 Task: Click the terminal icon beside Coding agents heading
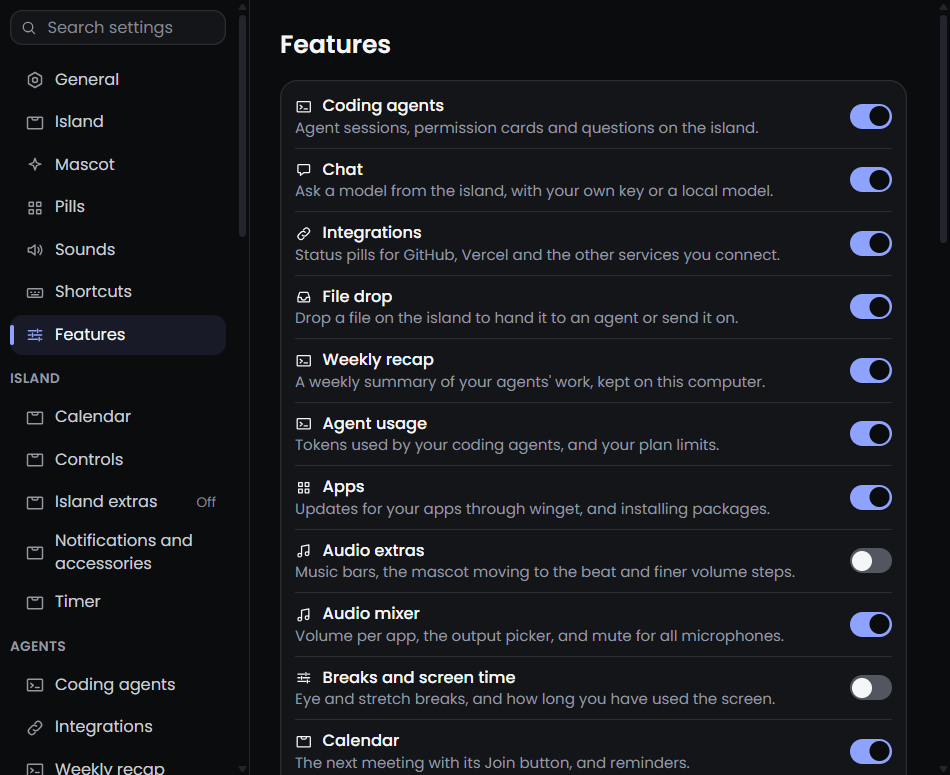coord(304,107)
